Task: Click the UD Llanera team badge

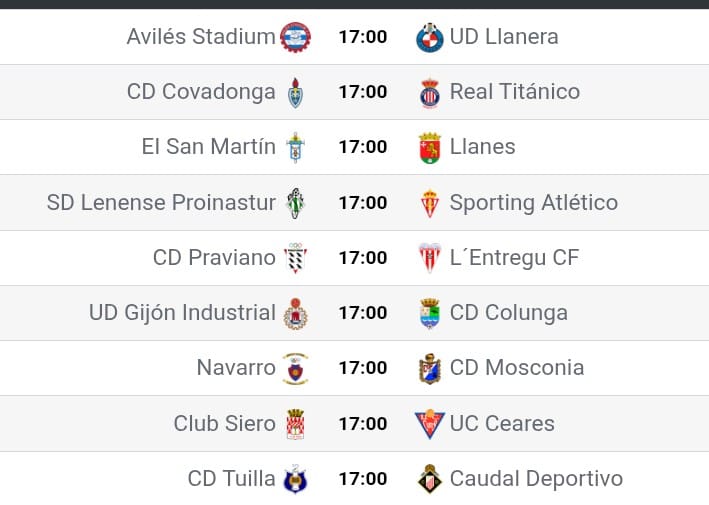Action: [430, 38]
